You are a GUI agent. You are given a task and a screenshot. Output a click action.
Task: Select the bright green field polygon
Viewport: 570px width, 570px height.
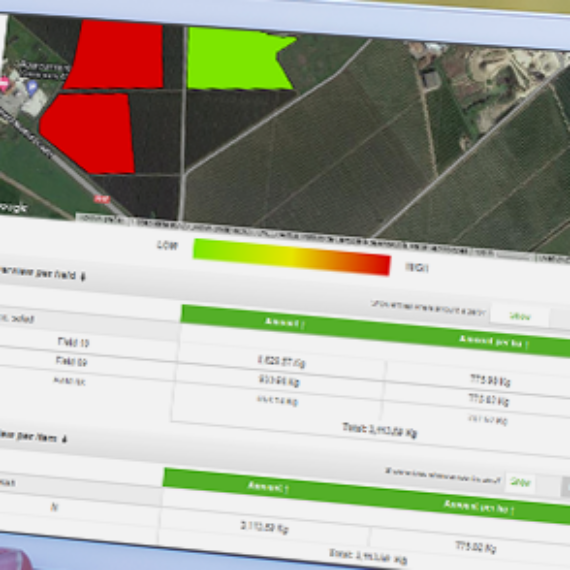coord(236,59)
